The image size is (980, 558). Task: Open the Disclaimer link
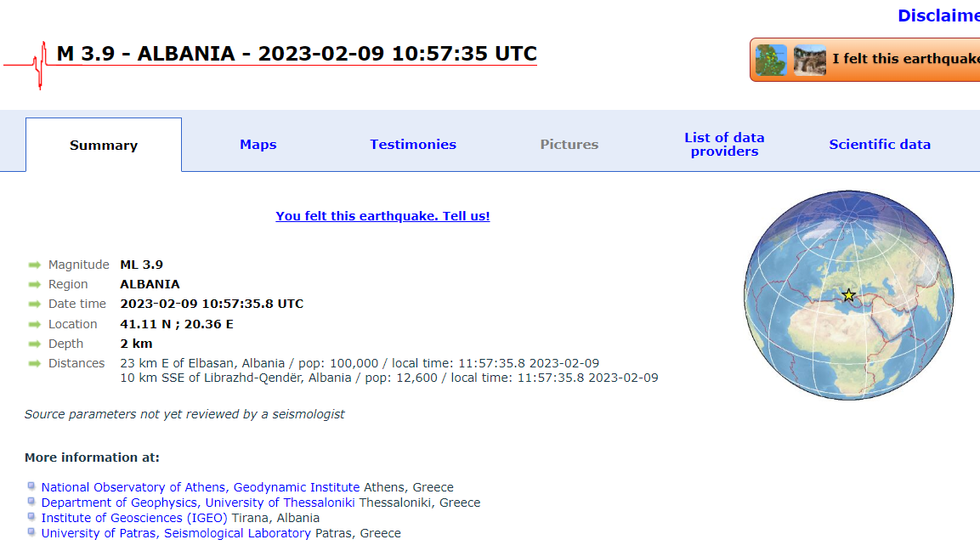pyautogui.click(x=938, y=16)
